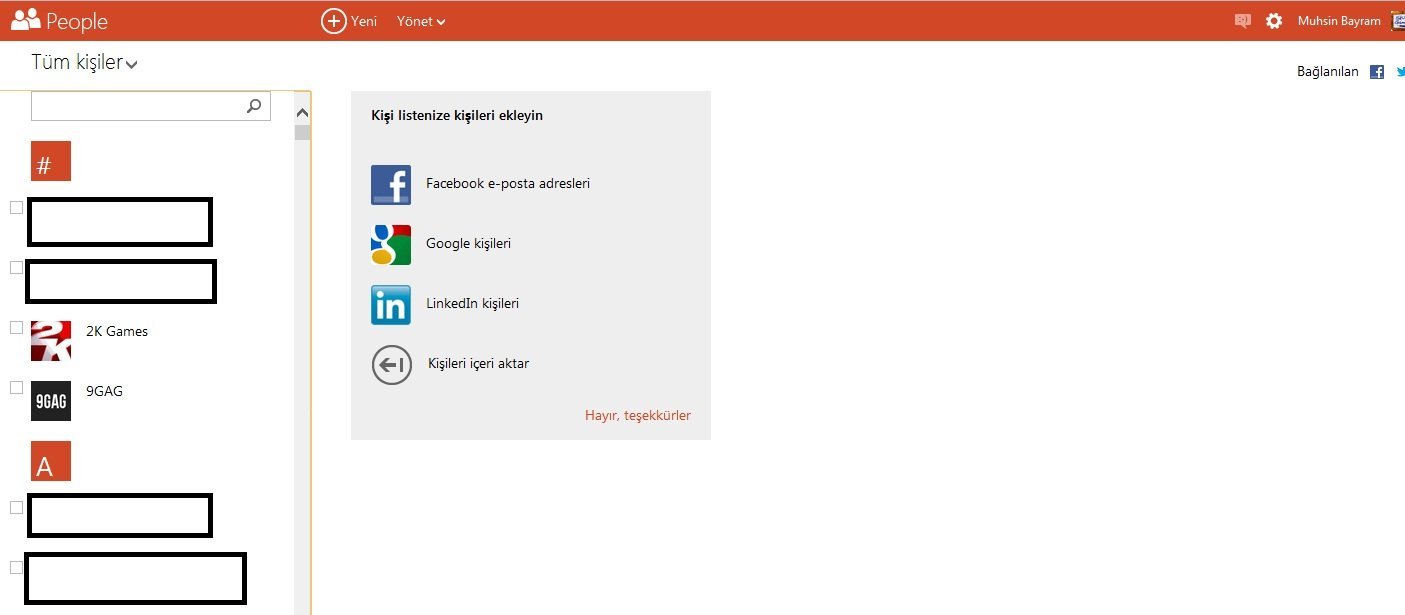Click the LinkedIn logo icon
Screen dimensions: 1405x615
391,305
